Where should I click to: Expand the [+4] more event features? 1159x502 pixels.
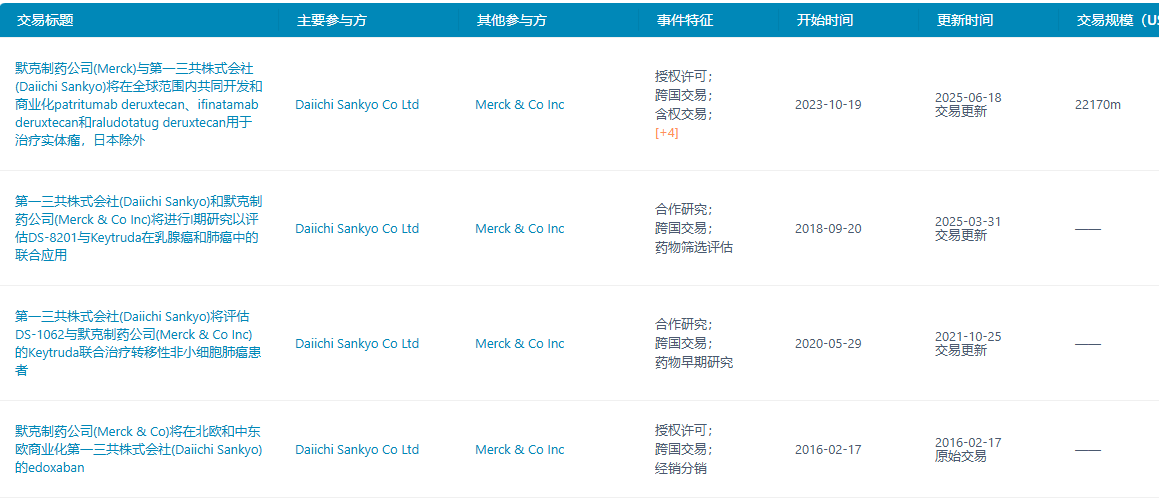[667, 133]
